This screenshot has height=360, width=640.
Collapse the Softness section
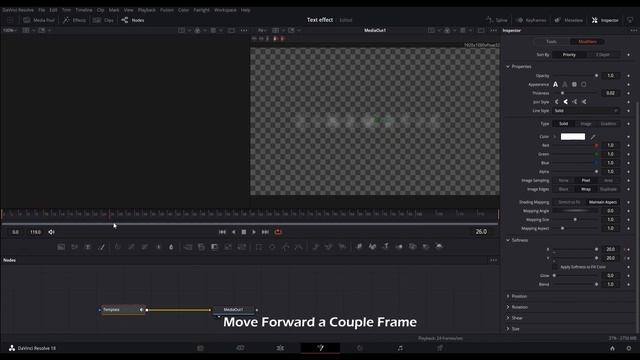pos(508,240)
